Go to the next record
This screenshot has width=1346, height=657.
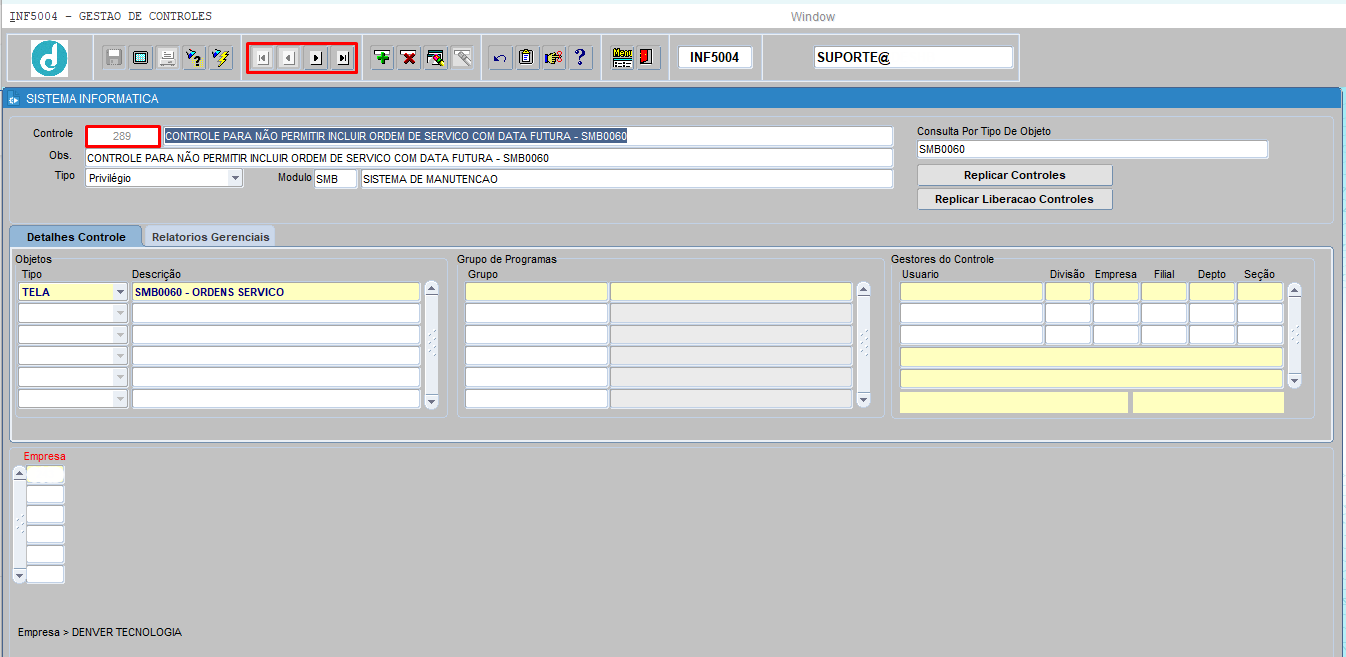tap(316, 58)
